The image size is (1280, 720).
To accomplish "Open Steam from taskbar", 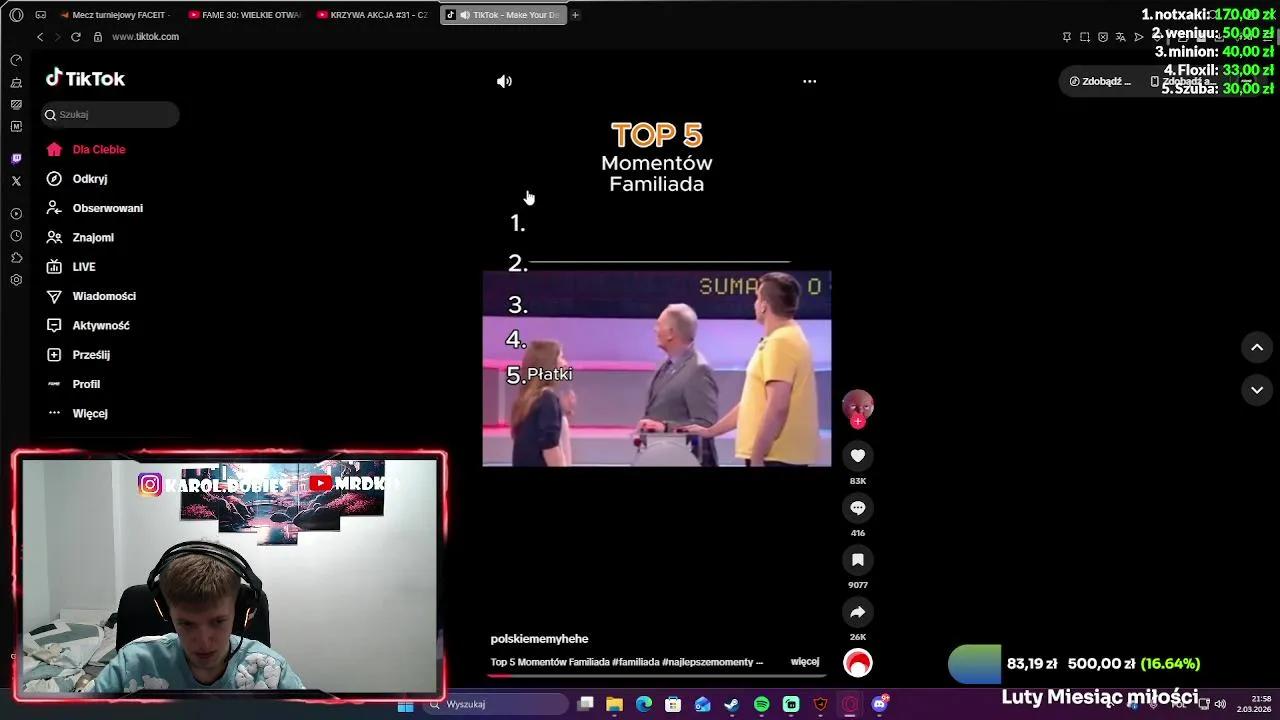I will coord(732,705).
